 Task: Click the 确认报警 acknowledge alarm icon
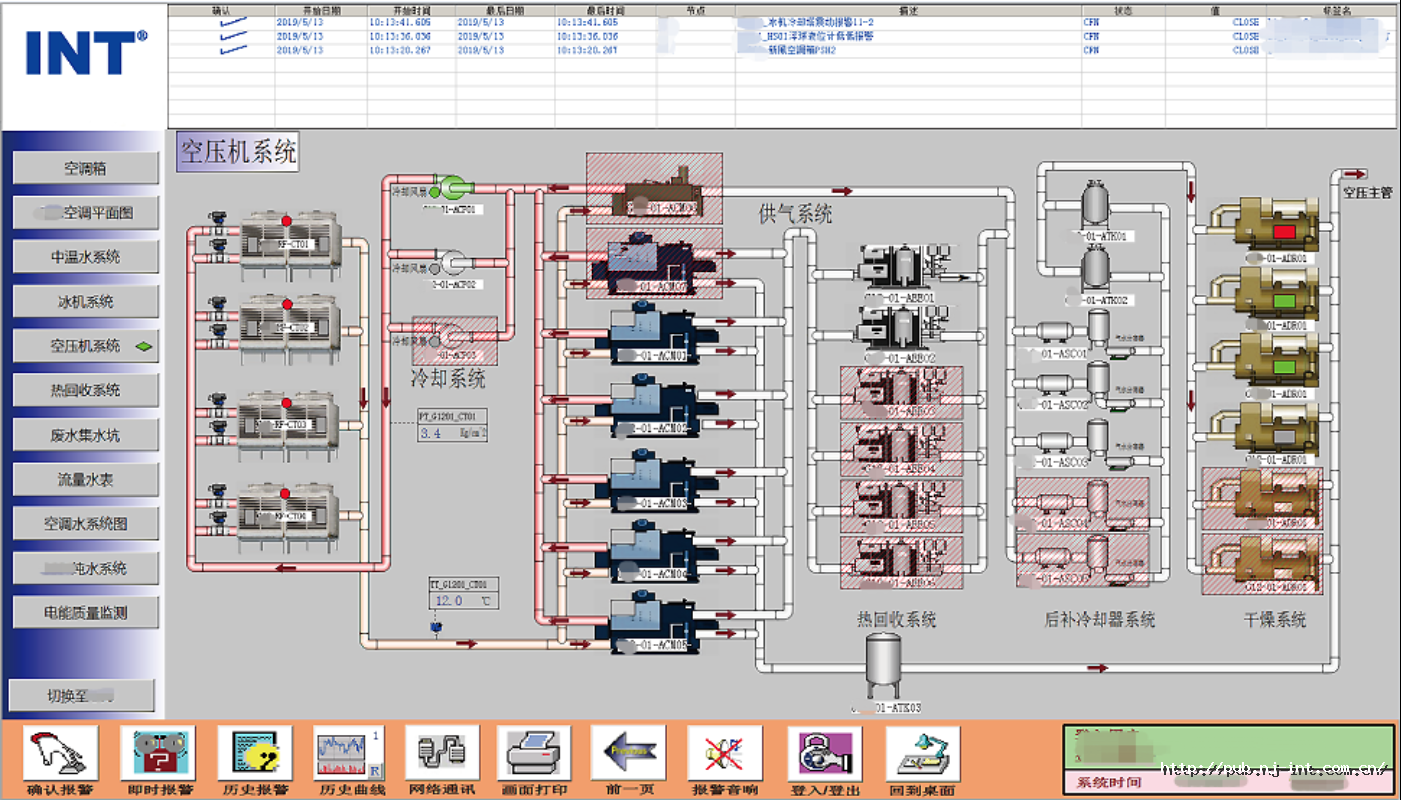tap(61, 754)
